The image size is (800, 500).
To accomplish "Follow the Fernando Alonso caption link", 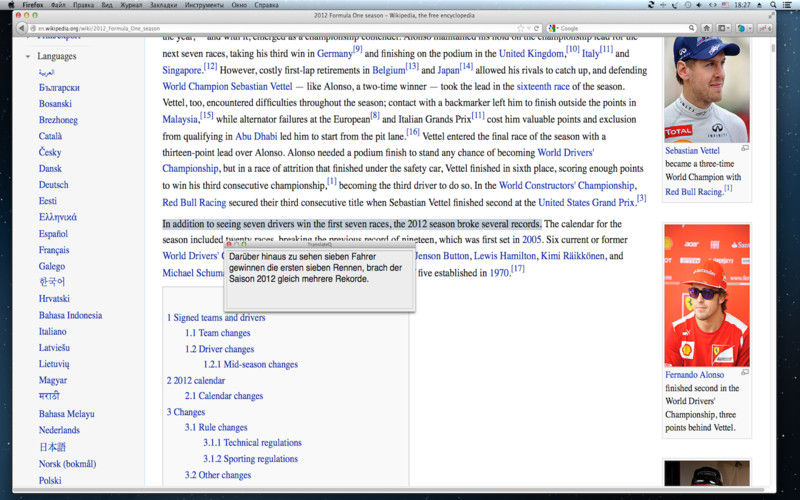I will click(x=694, y=374).
